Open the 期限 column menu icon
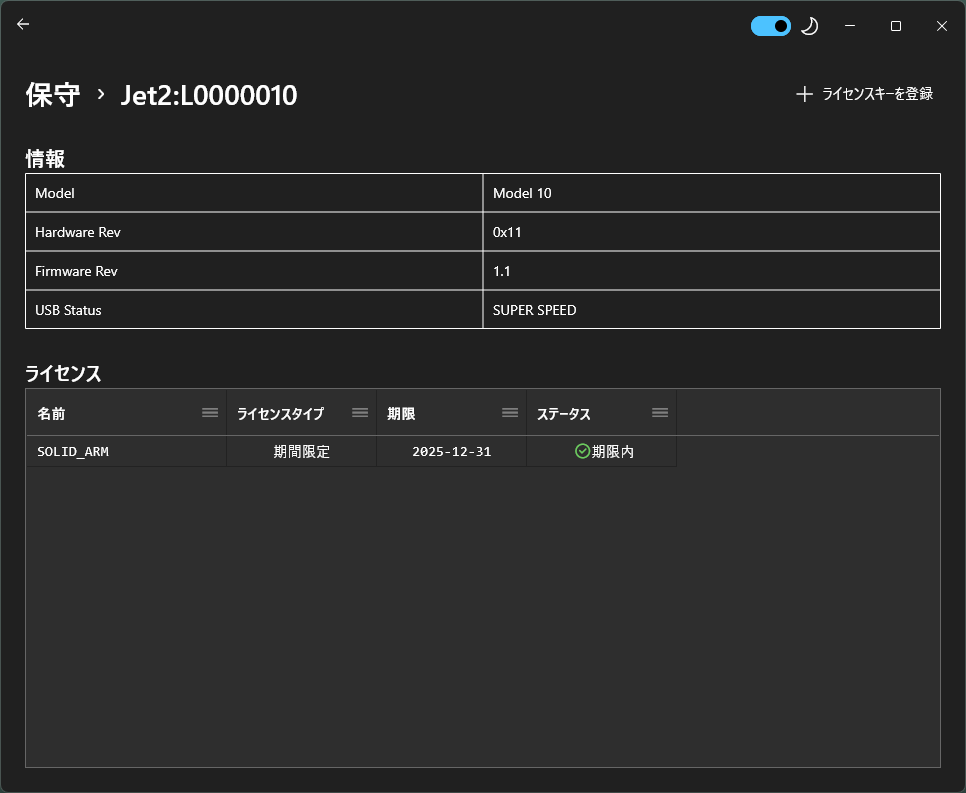This screenshot has width=966, height=793. pyautogui.click(x=510, y=413)
